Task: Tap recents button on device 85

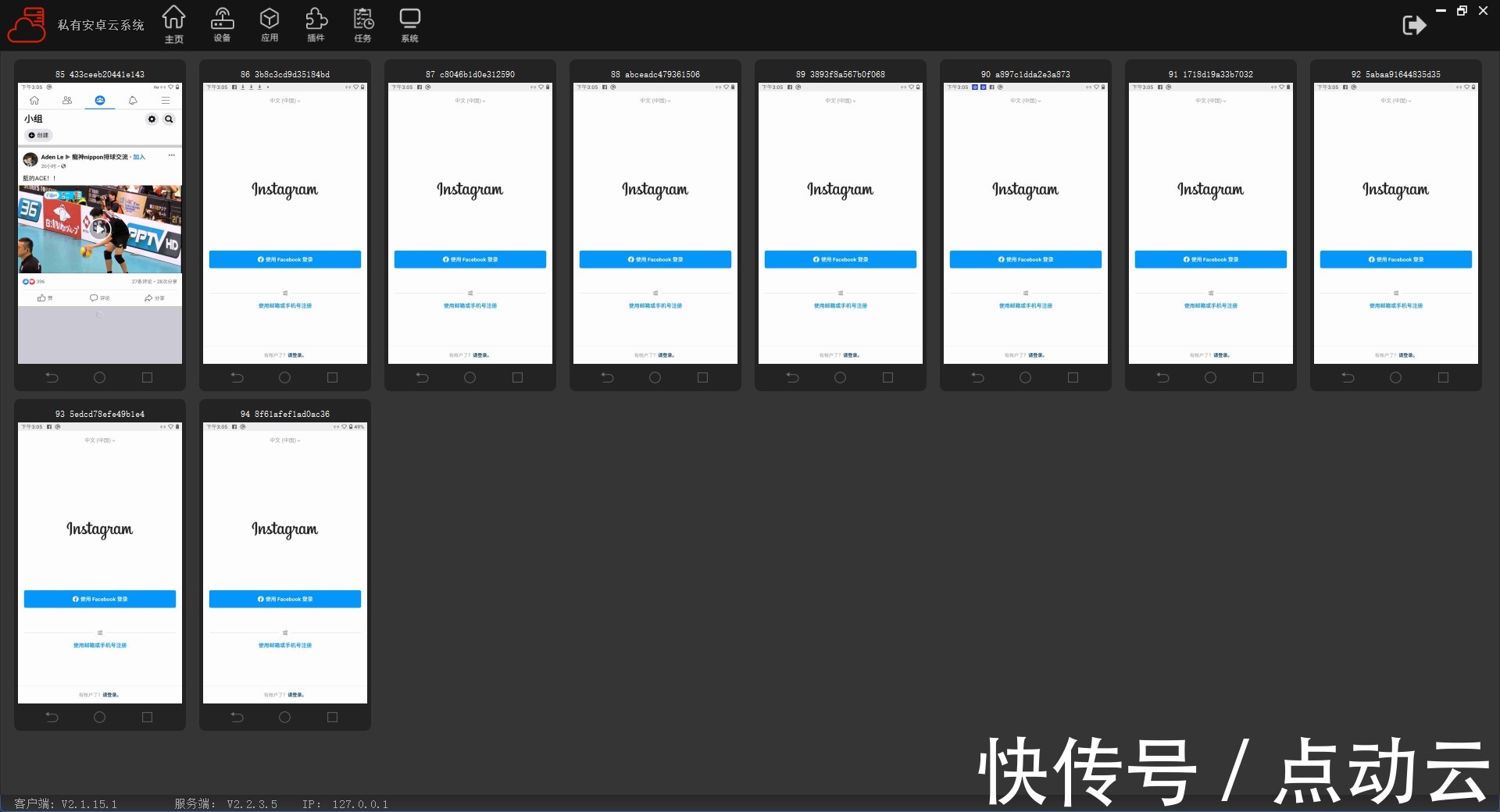Action: coord(148,378)
